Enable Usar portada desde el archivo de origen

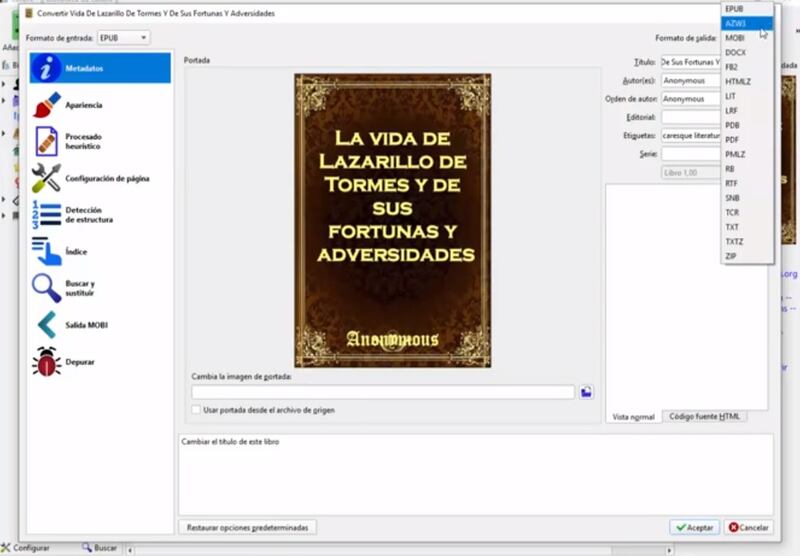coord(196,410)
